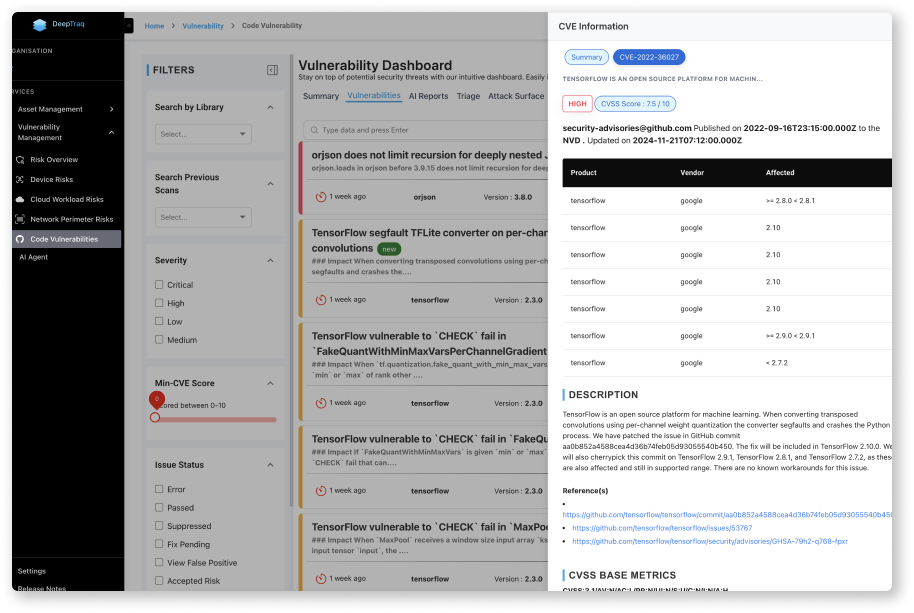Open the Triage tab

(468, 96)
